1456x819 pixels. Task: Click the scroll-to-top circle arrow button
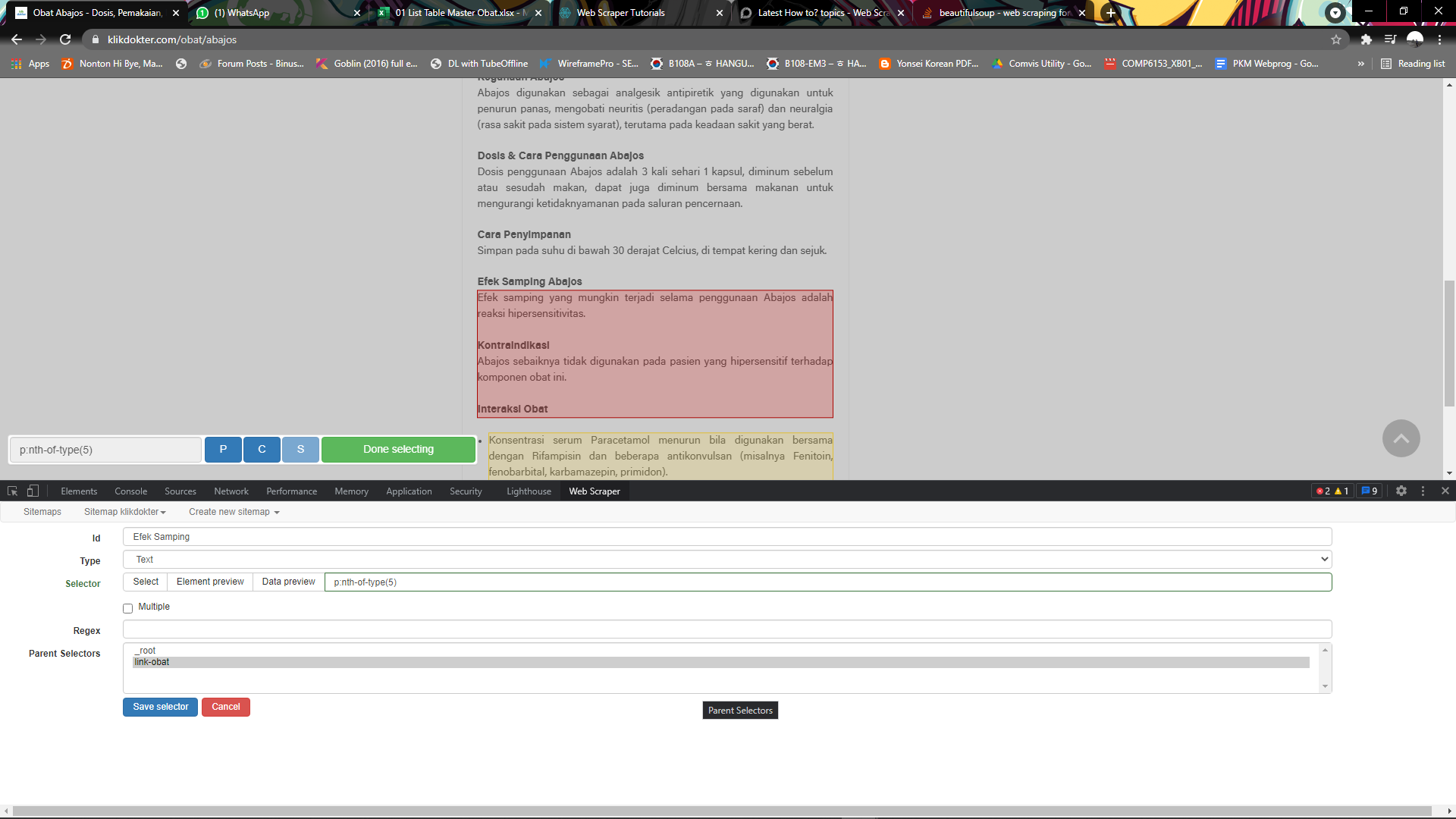(1401, 438)
